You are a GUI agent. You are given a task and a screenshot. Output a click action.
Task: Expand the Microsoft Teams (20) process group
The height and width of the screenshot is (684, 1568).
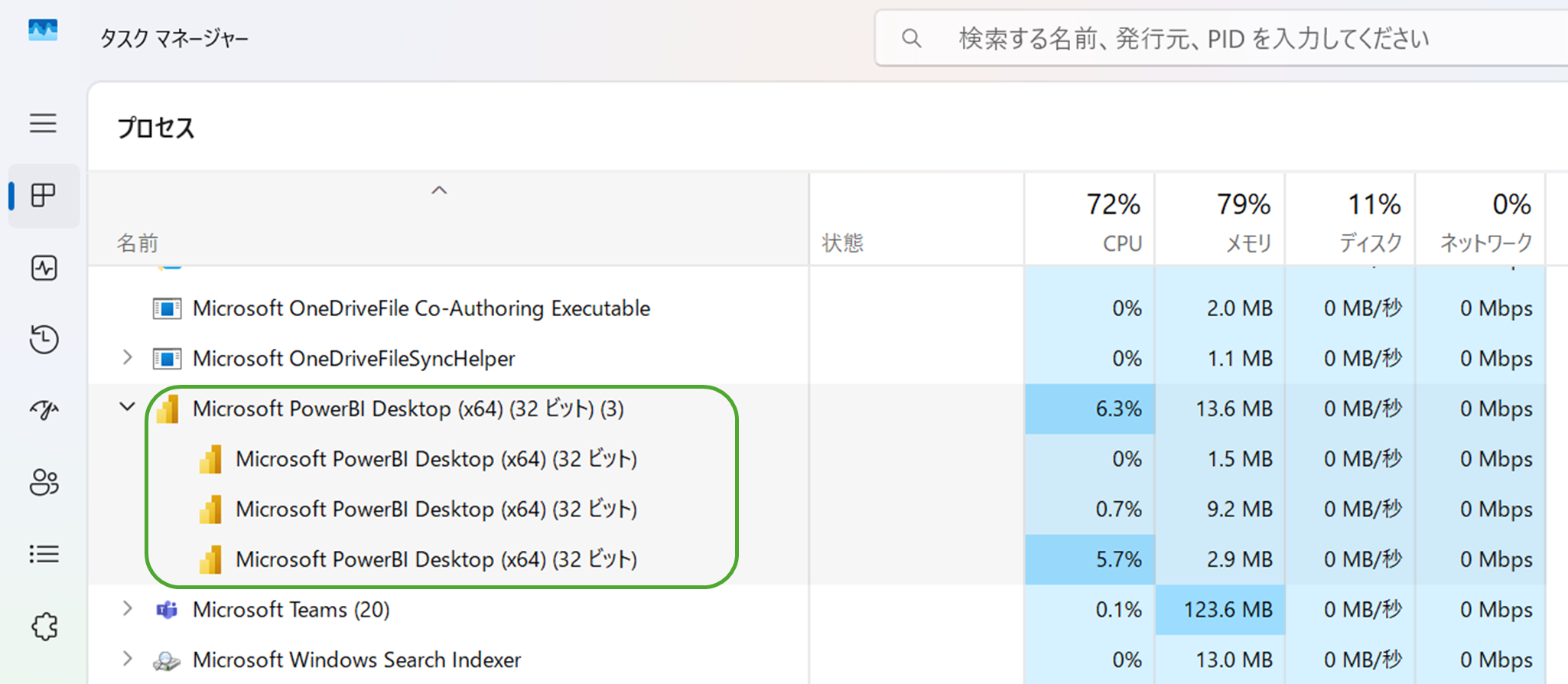pos(127,609)
